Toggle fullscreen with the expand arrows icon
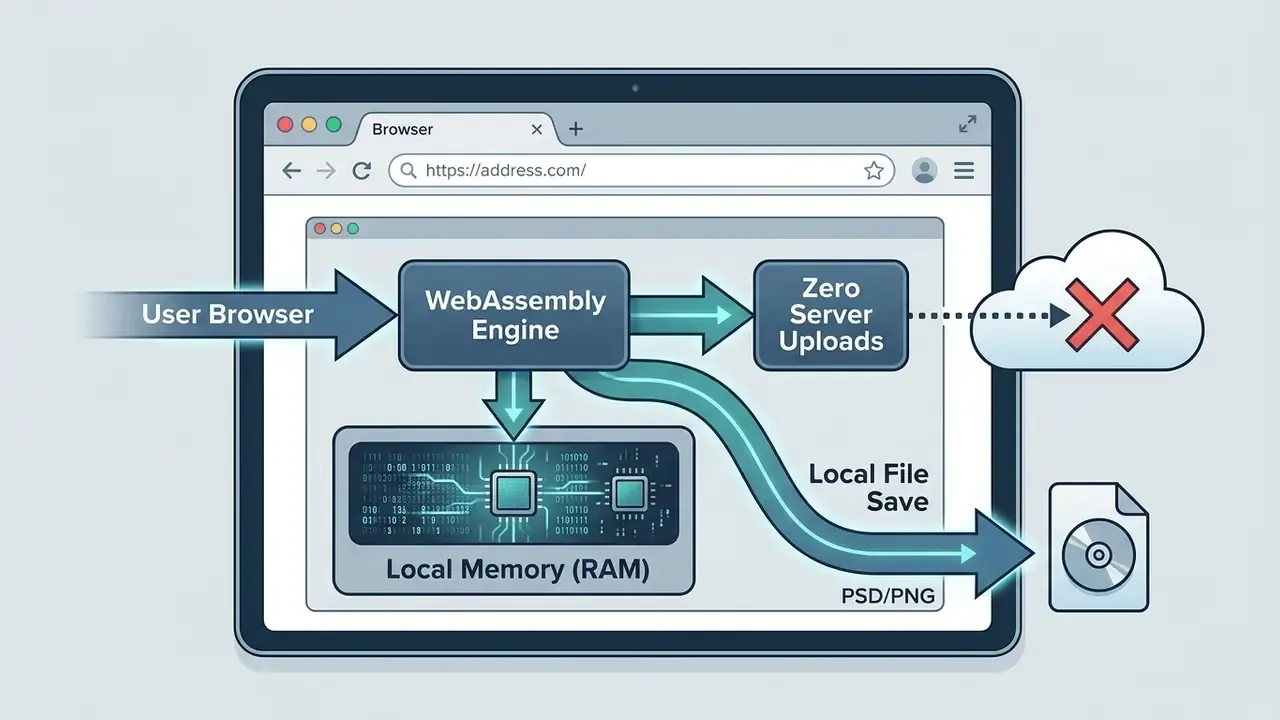 click(x=967, y=124)
